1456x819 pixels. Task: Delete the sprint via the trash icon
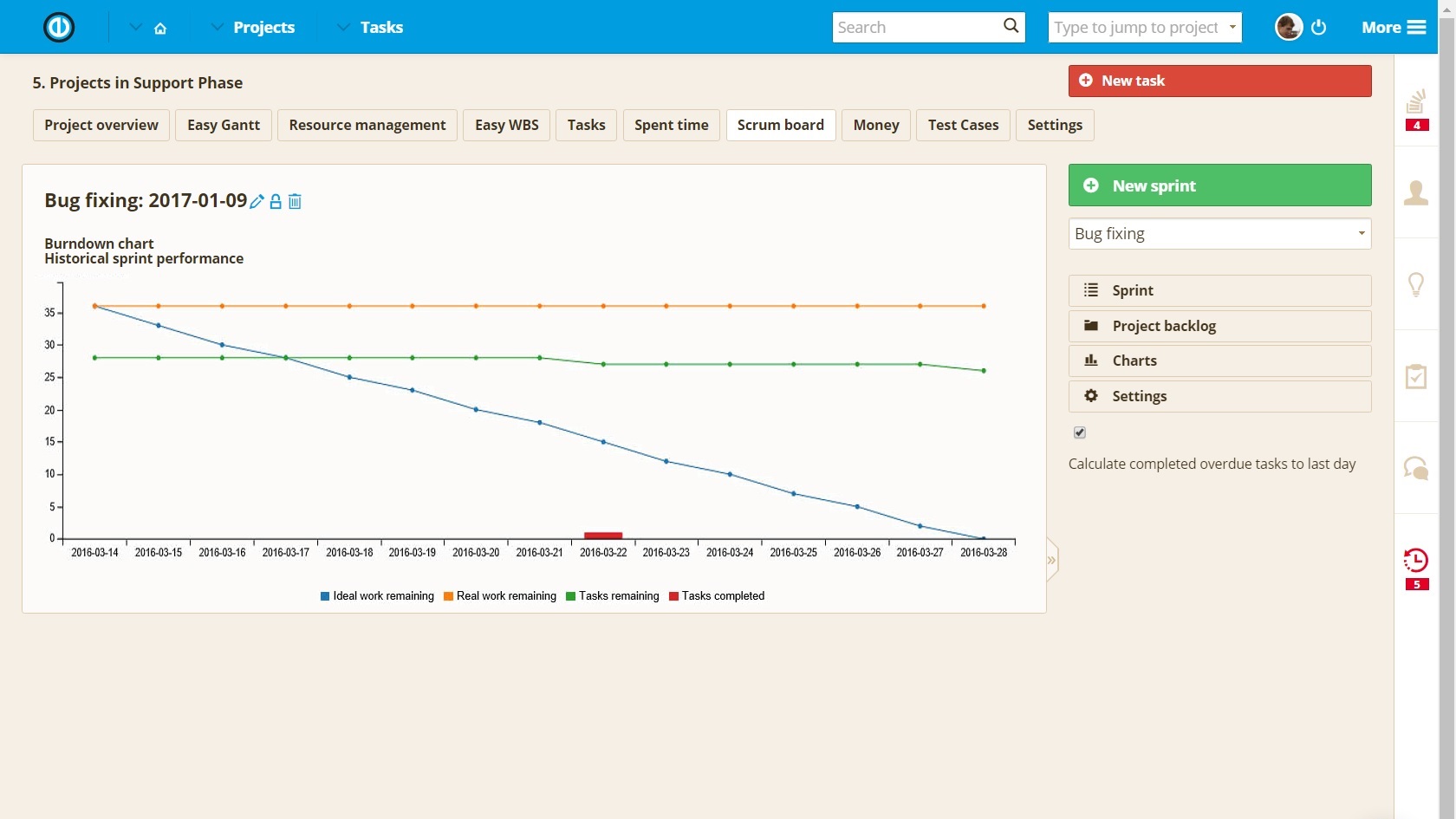click(294, 201)
